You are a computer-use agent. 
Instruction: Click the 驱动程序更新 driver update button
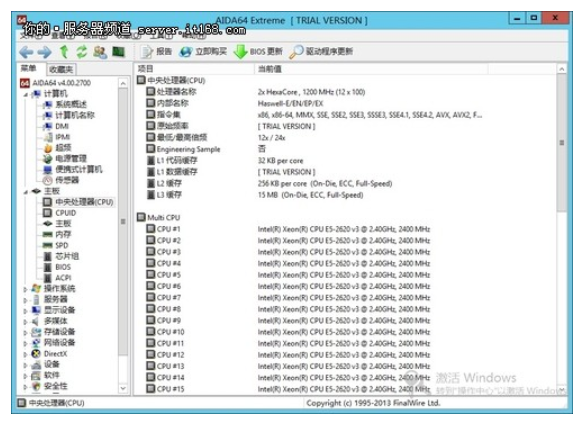coord(321,52)
